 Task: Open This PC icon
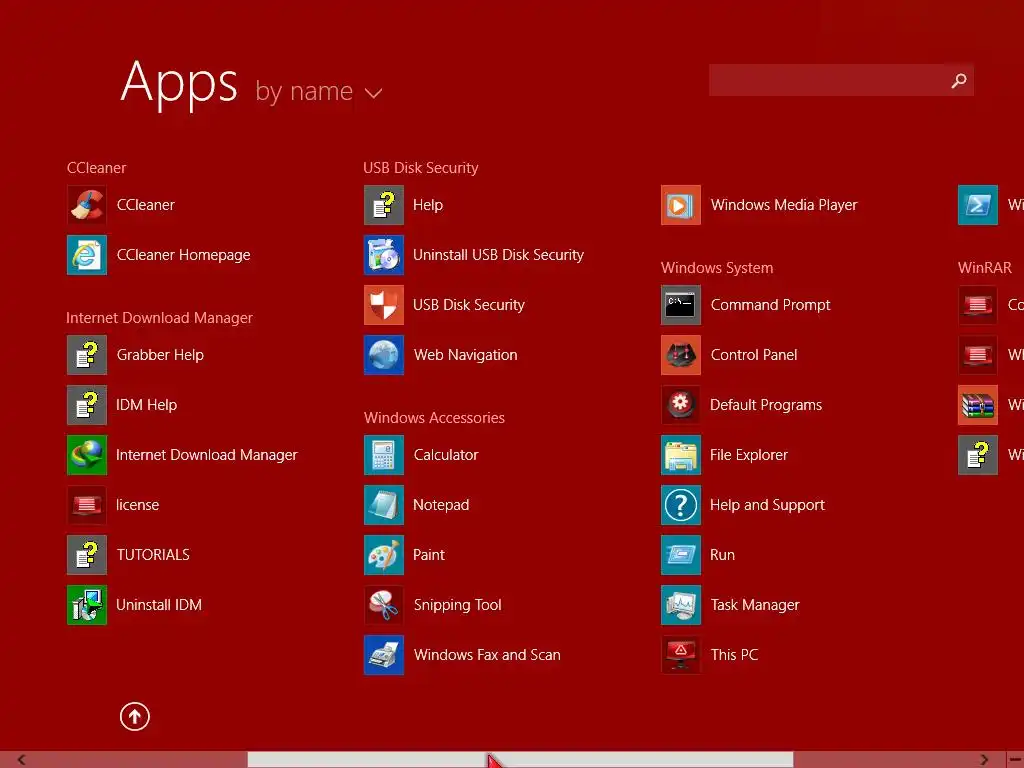pyautogui.click(x=681, y=655)
